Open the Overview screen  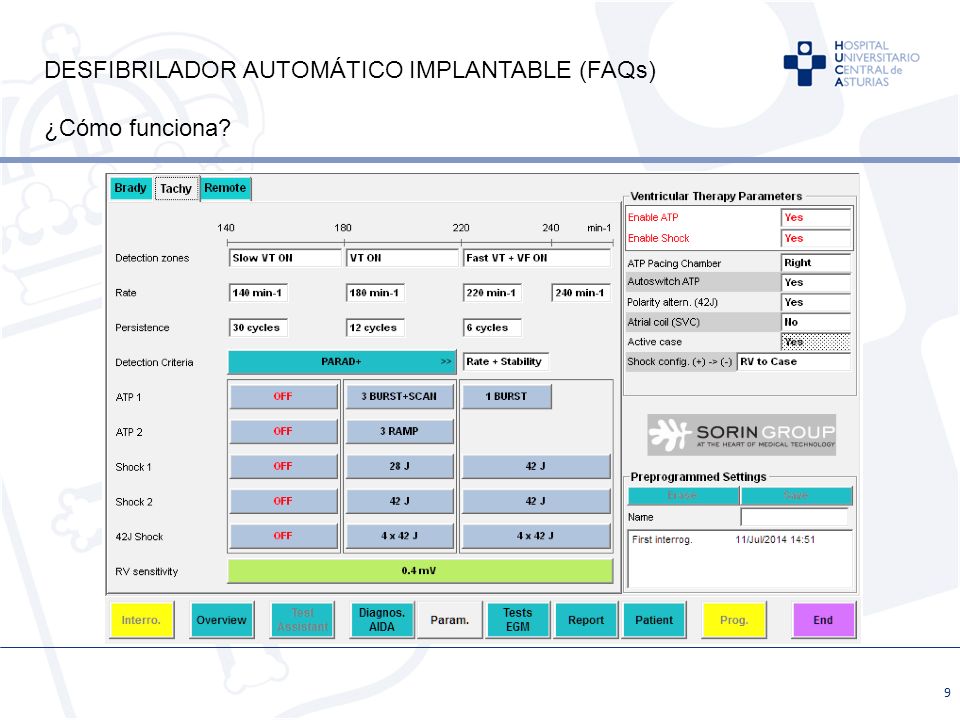pyautogui.click(x=222, y=620)
